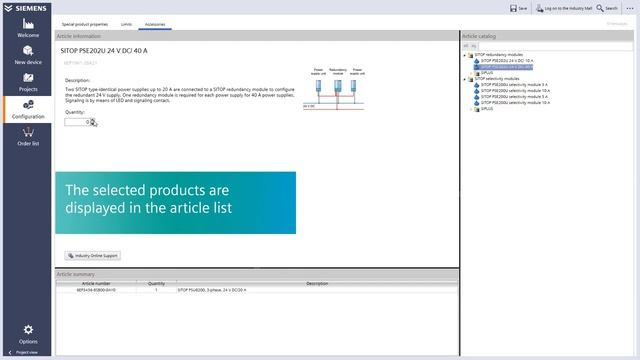Switch to Special product properties tab
Viewport: 640px width, 360px height.
point(85,24)
